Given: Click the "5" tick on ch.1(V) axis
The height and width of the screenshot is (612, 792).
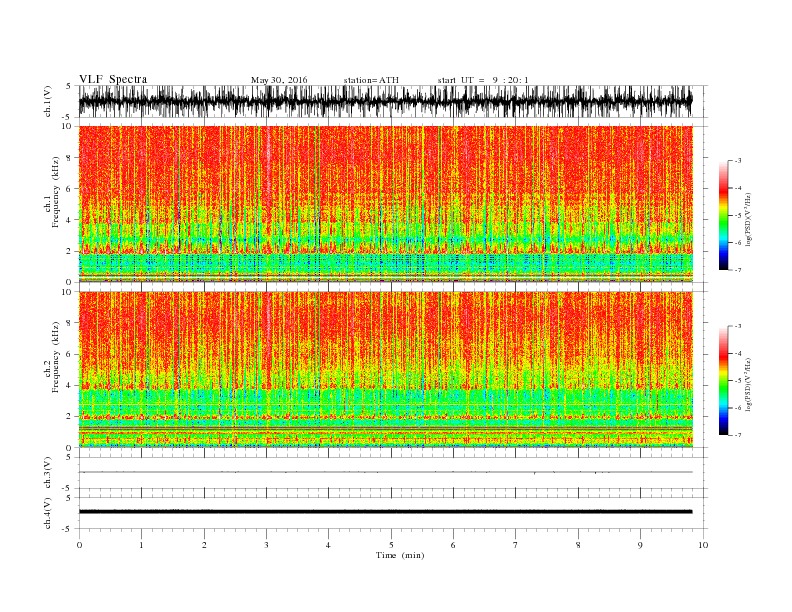Looking at the screenshot, I should point(69,86).
